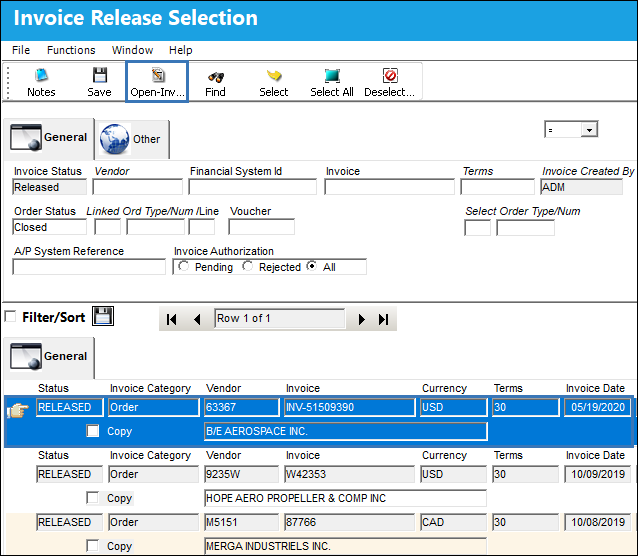Click invoice date 10/09/2019

597,474
